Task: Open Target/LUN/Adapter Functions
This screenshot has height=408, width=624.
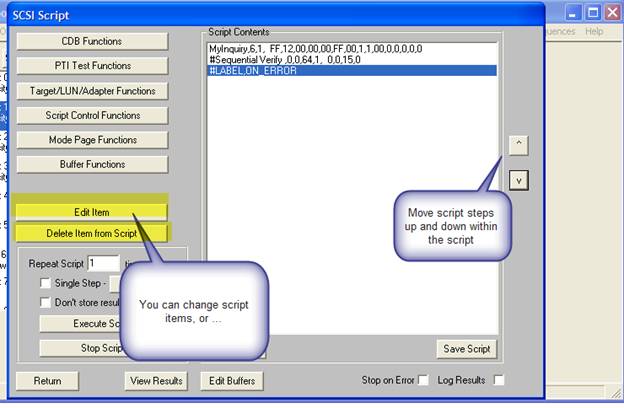Action: tap(91, 91)
